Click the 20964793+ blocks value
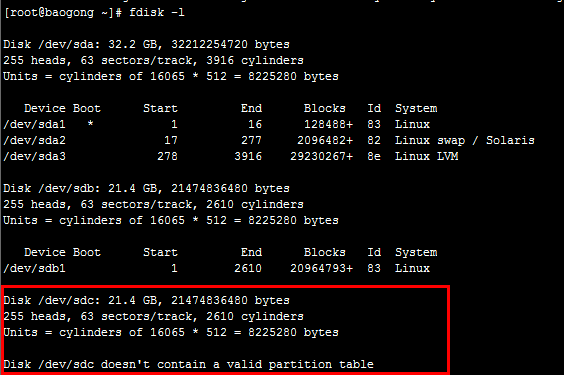The height and width of the screenshot is (375, 564). (322, 268)
